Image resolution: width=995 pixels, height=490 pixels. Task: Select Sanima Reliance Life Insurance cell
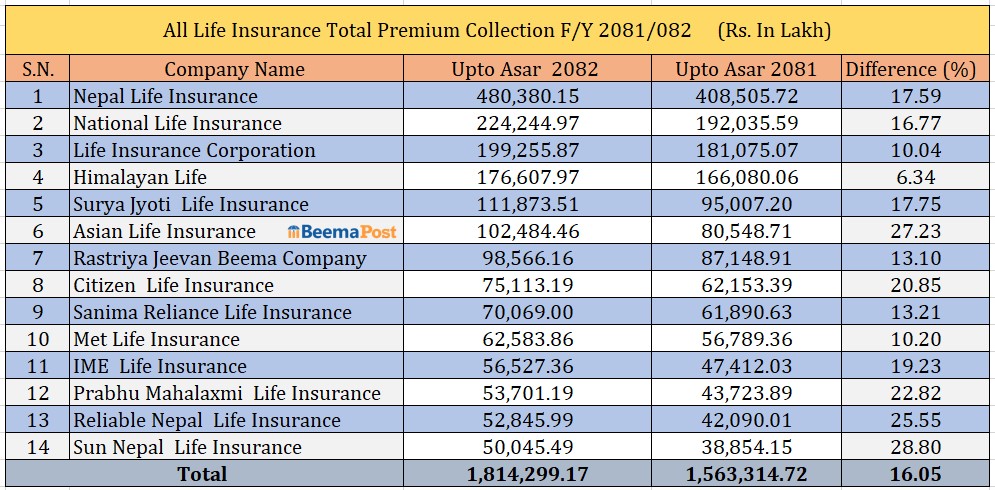pos(213,312)
